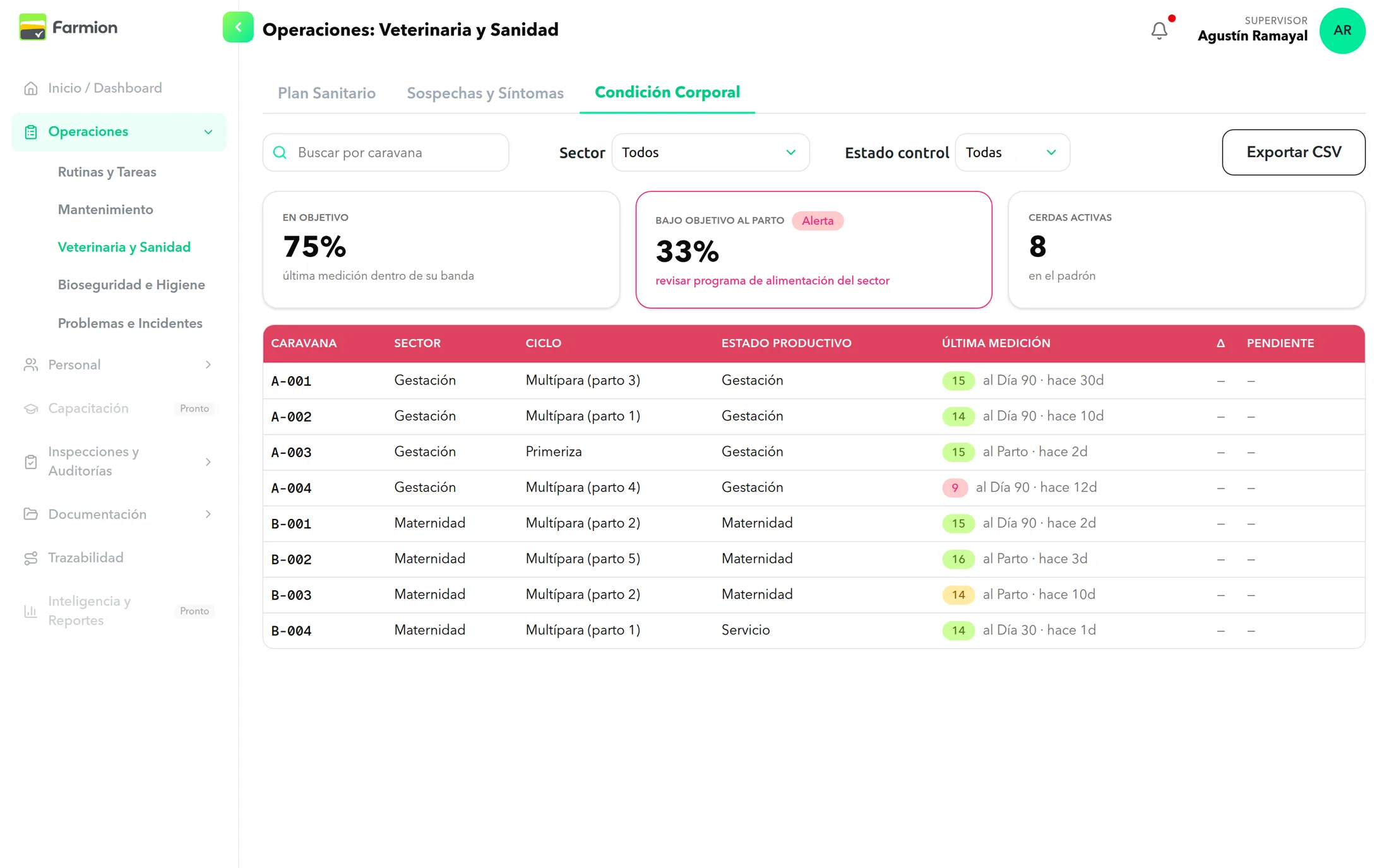Click the Buscar por caravana field
This screenshot has width=1389, height=868.
pyautogui.click(x=386, y=152)
